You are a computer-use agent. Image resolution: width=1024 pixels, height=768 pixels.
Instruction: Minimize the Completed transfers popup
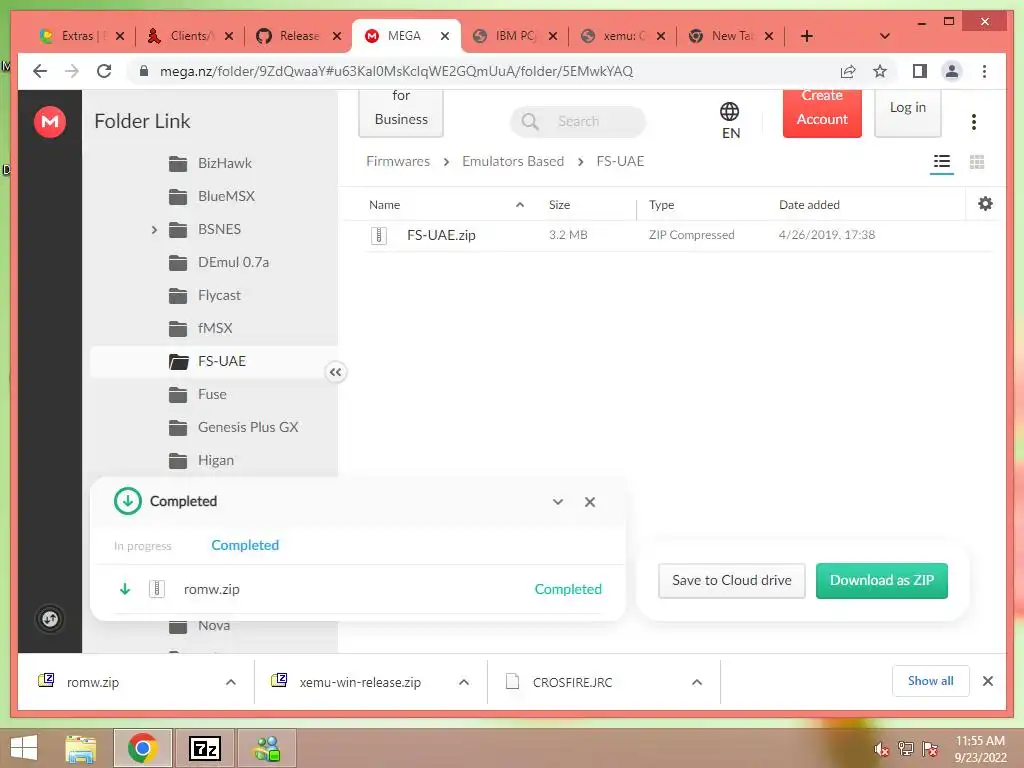tap(558, 502)
